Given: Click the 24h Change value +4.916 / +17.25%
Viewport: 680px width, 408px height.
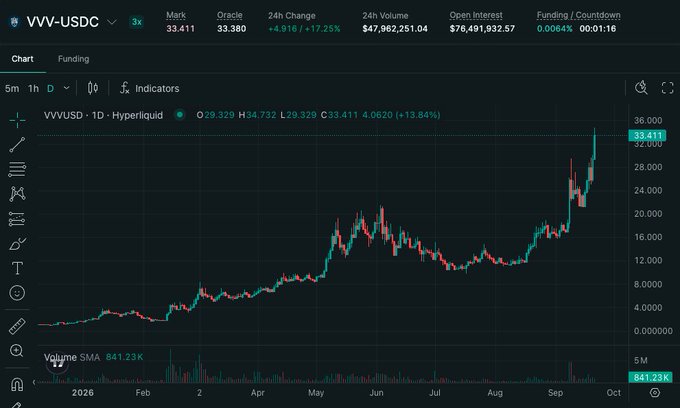Looking at the screenshot, I should tap(304, 29).
